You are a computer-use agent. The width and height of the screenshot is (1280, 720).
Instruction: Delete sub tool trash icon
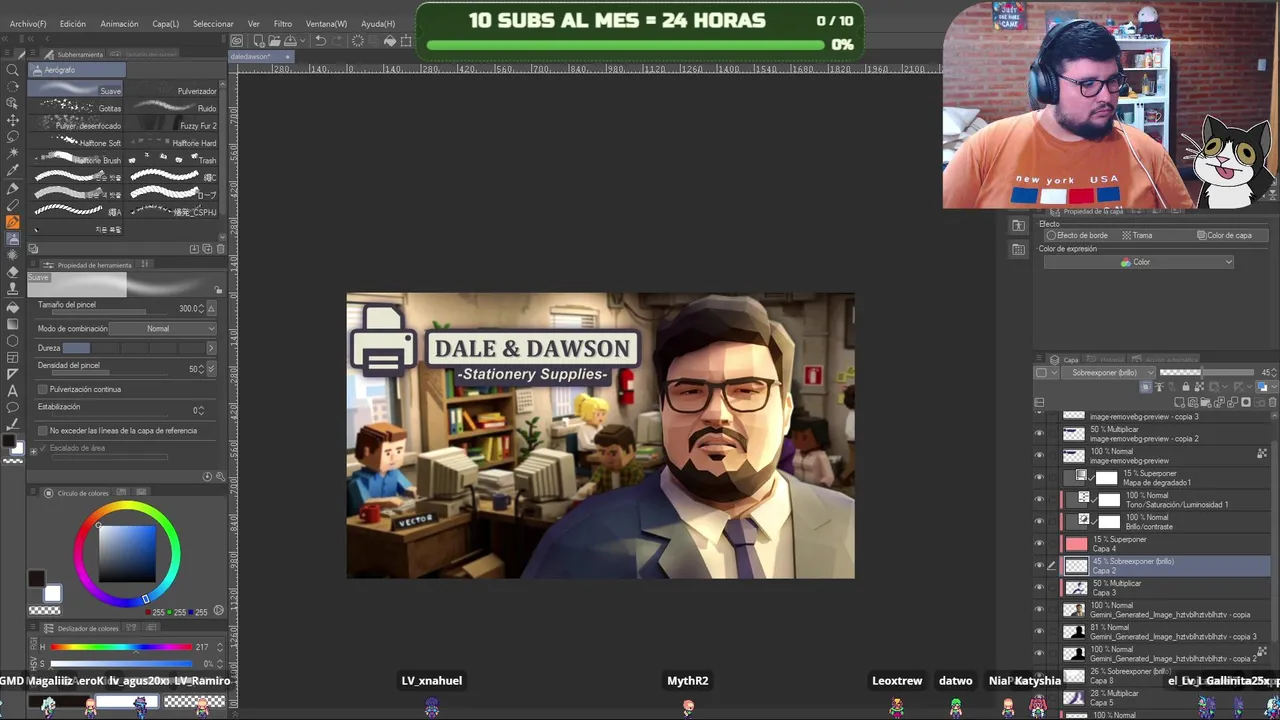221,249
